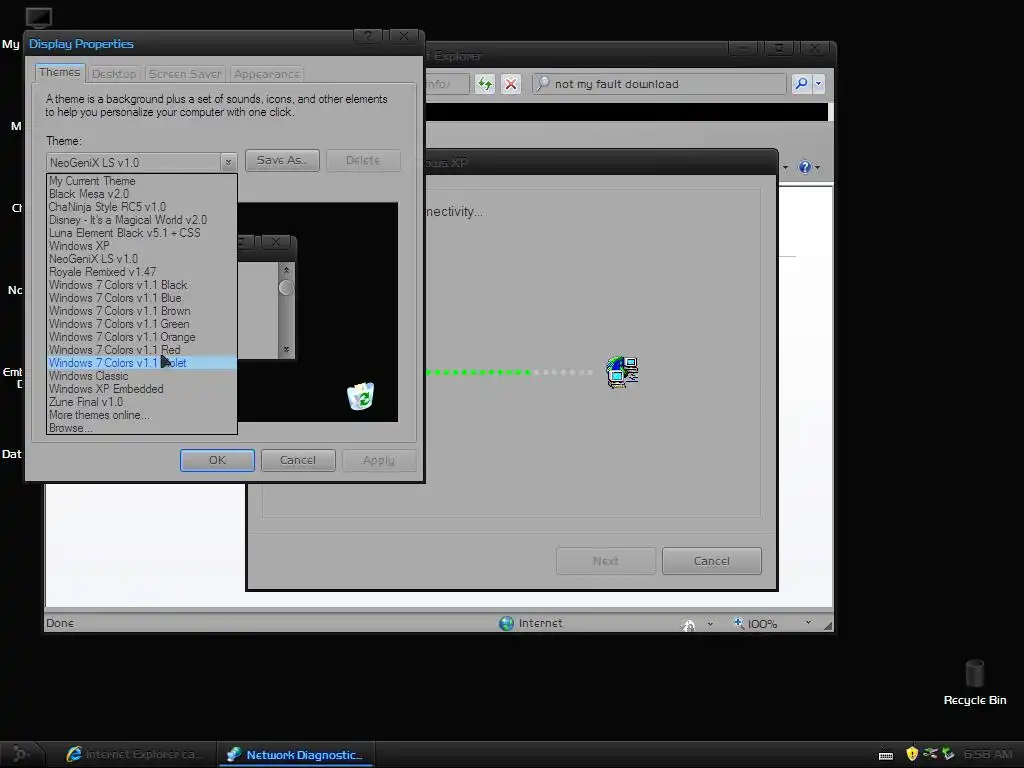Open the search provider dropdown arrow

(x=818, y=84)
